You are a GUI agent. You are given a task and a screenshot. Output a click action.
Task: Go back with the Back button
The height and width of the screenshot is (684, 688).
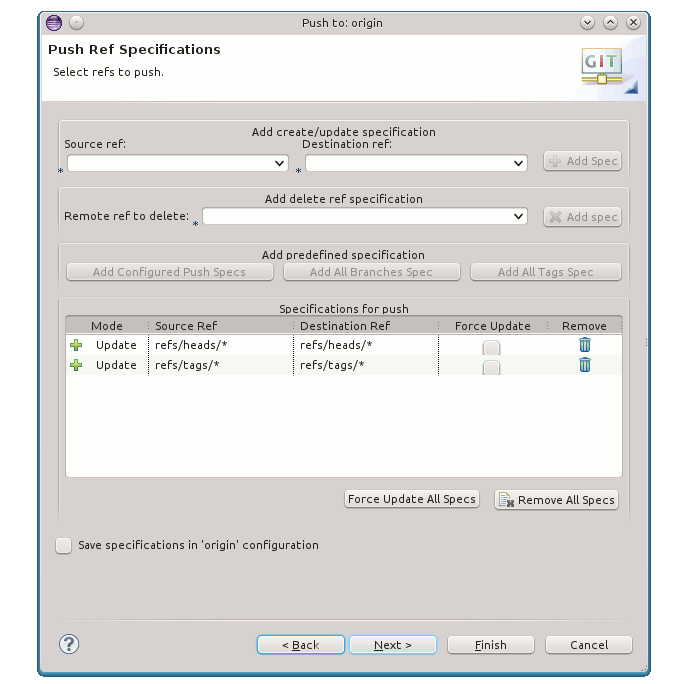tap(301, 645)
